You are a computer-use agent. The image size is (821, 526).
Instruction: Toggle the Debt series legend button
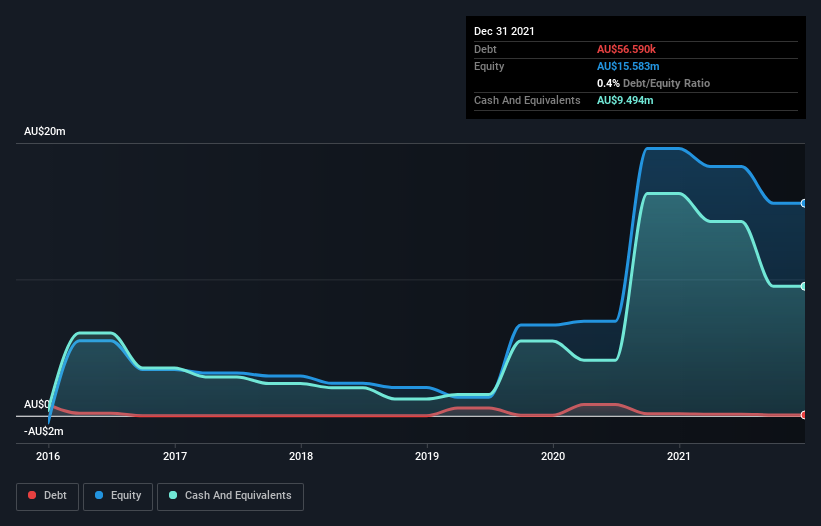click(48, 496)
